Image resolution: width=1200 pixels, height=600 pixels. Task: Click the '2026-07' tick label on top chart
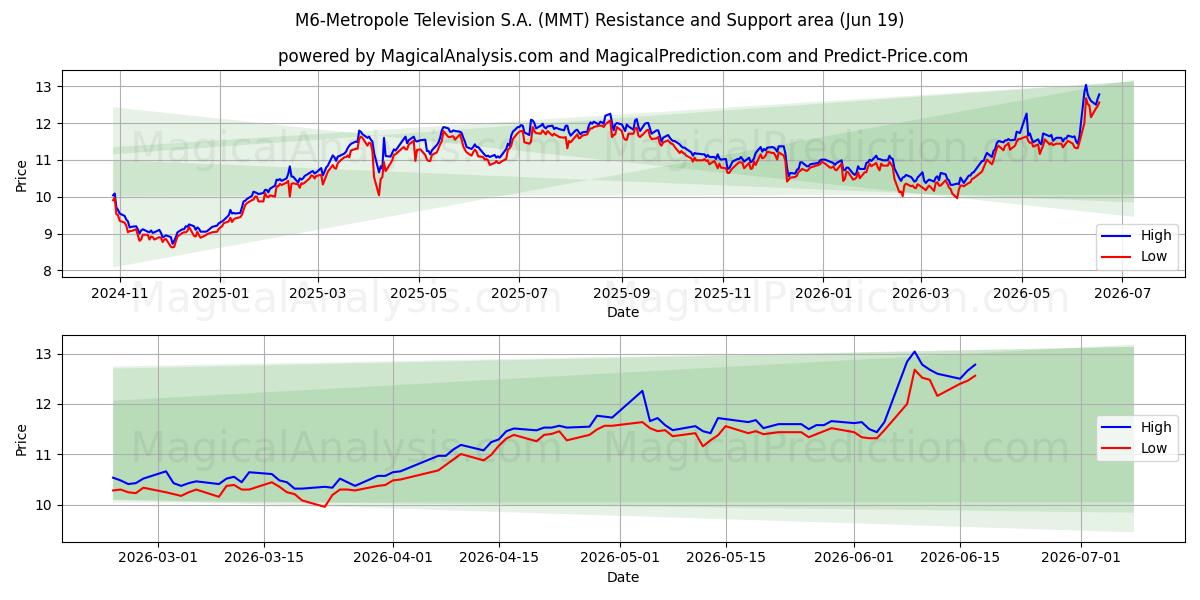tap(1122, 294)
